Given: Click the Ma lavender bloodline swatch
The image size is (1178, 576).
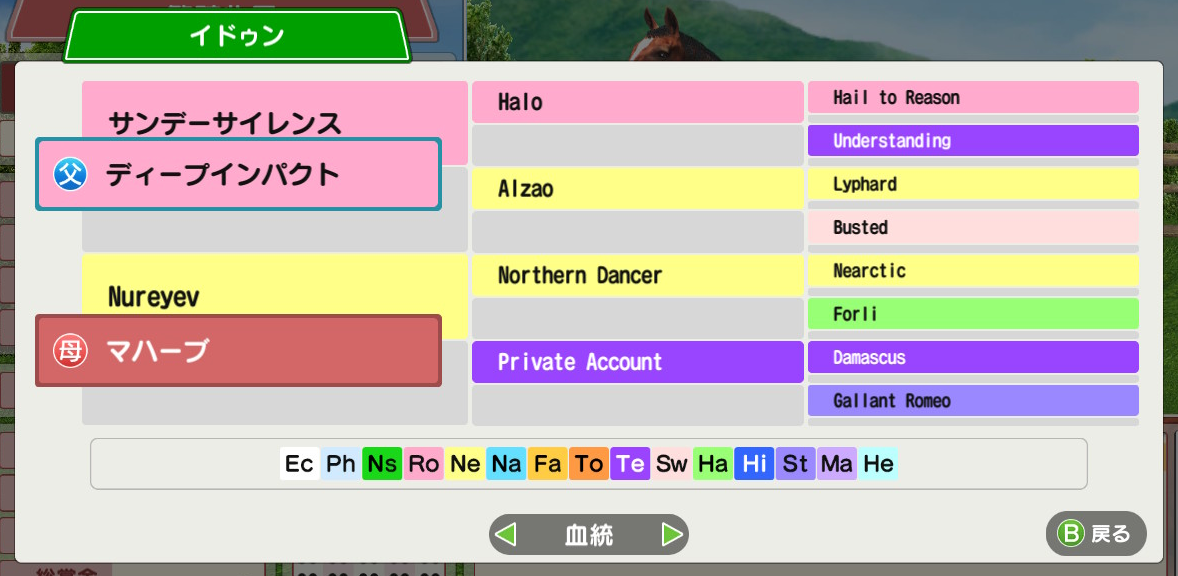Looking at the screenshot, I should (837, 464).
